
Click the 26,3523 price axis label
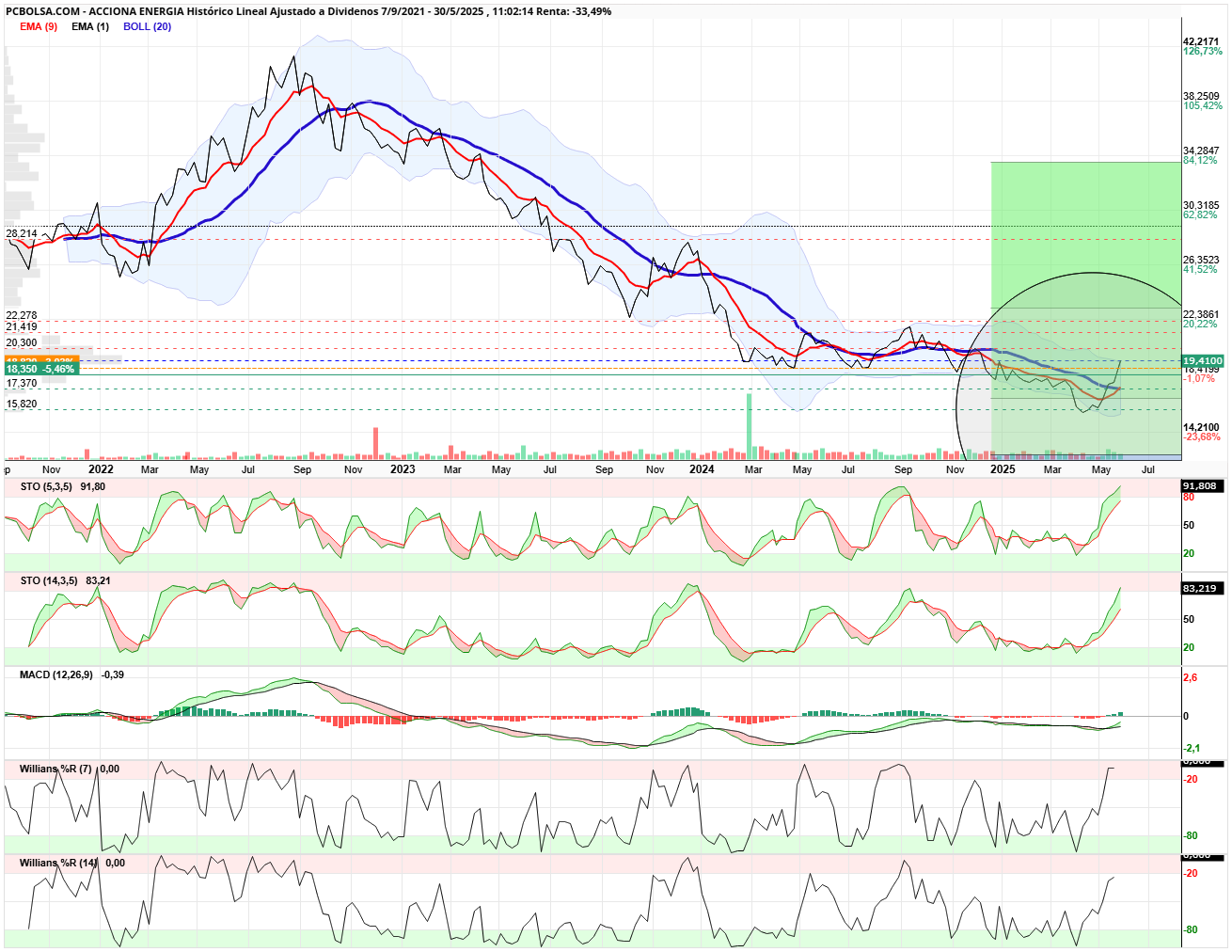pos(1201,260)
